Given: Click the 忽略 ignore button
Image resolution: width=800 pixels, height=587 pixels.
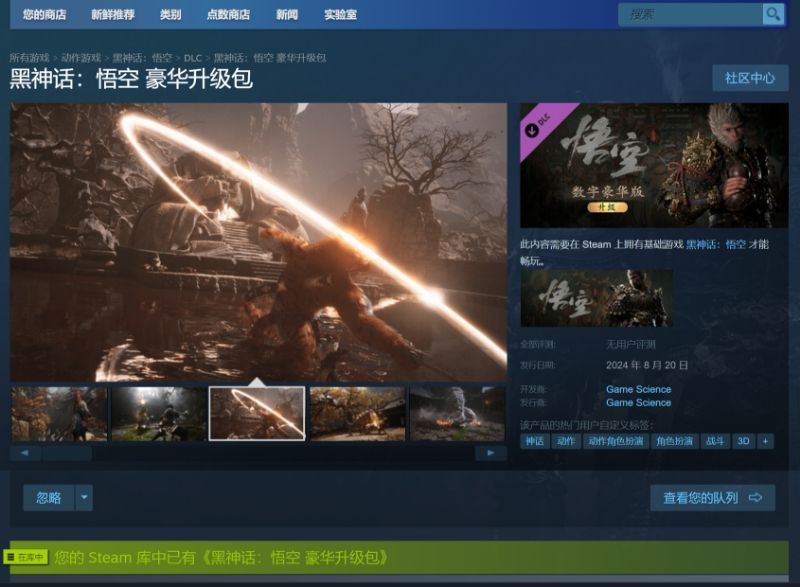Looking at the screenshot, I should point(49,498).
